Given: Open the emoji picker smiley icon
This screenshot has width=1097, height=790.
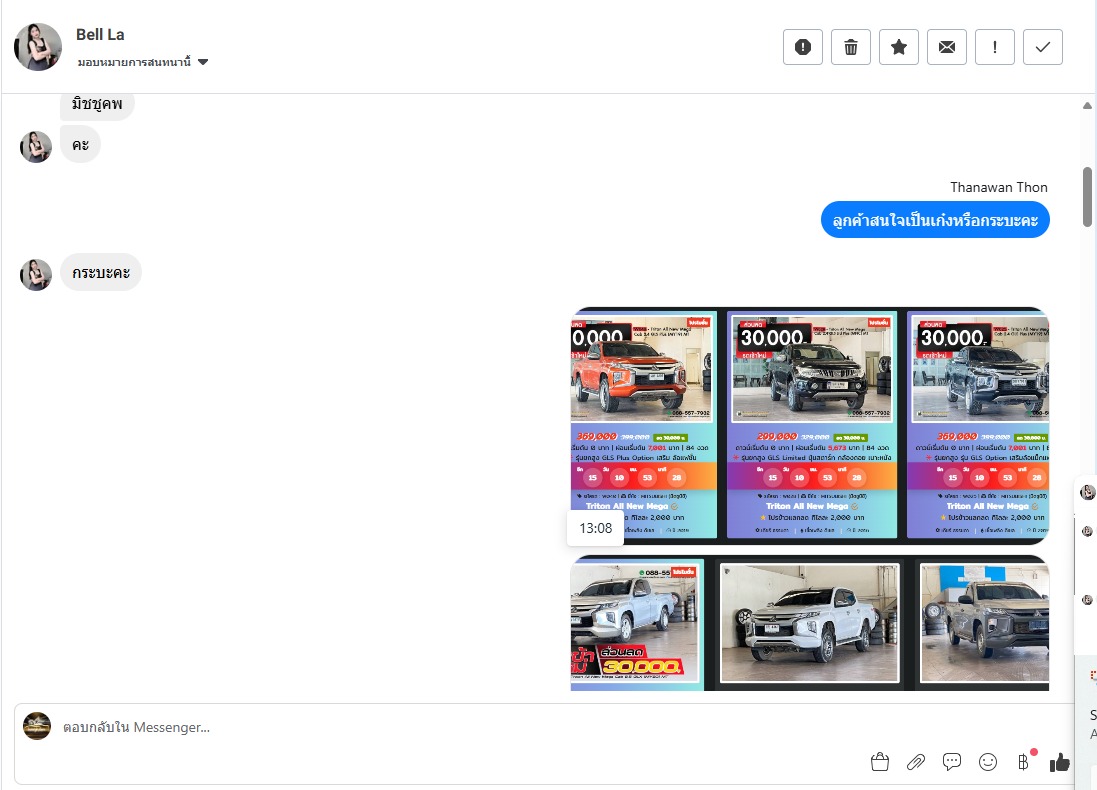Looking at the screenshot, I should pos(988,763).
